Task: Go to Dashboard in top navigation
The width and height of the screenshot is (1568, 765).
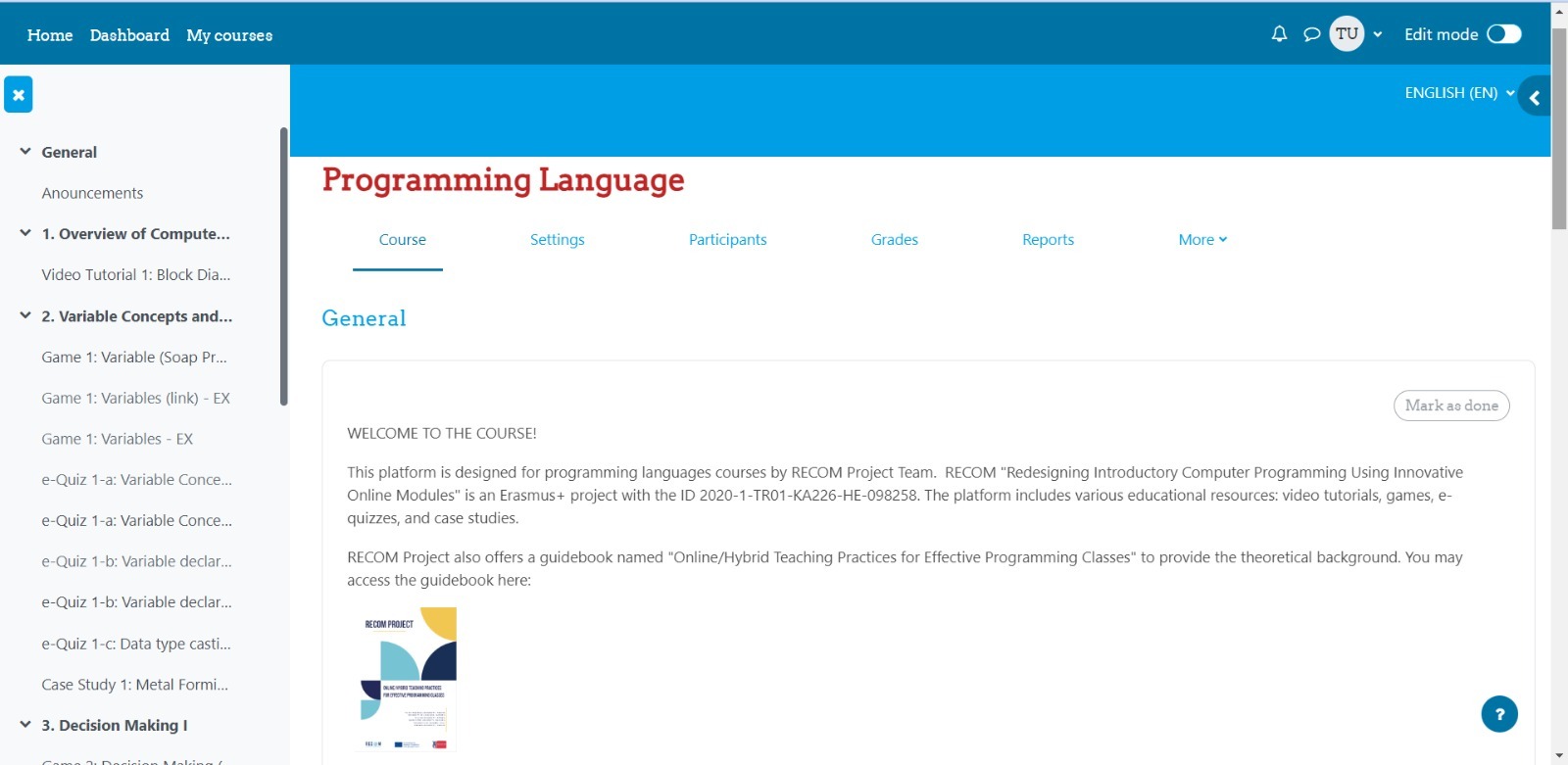Action: click(129, 35)
